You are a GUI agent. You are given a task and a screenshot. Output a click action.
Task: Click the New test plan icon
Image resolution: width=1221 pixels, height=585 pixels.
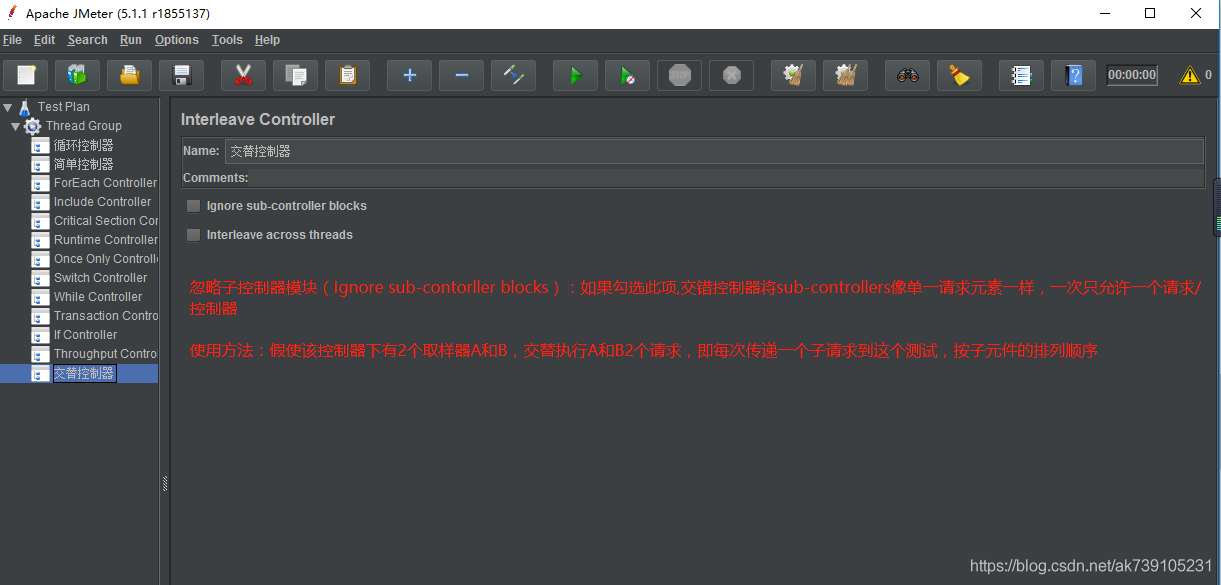click(26, 75)
